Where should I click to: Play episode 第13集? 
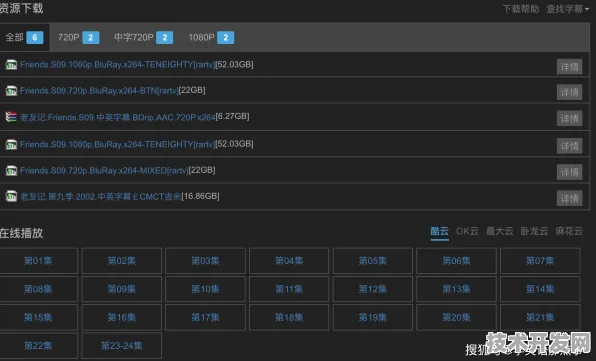456,289
